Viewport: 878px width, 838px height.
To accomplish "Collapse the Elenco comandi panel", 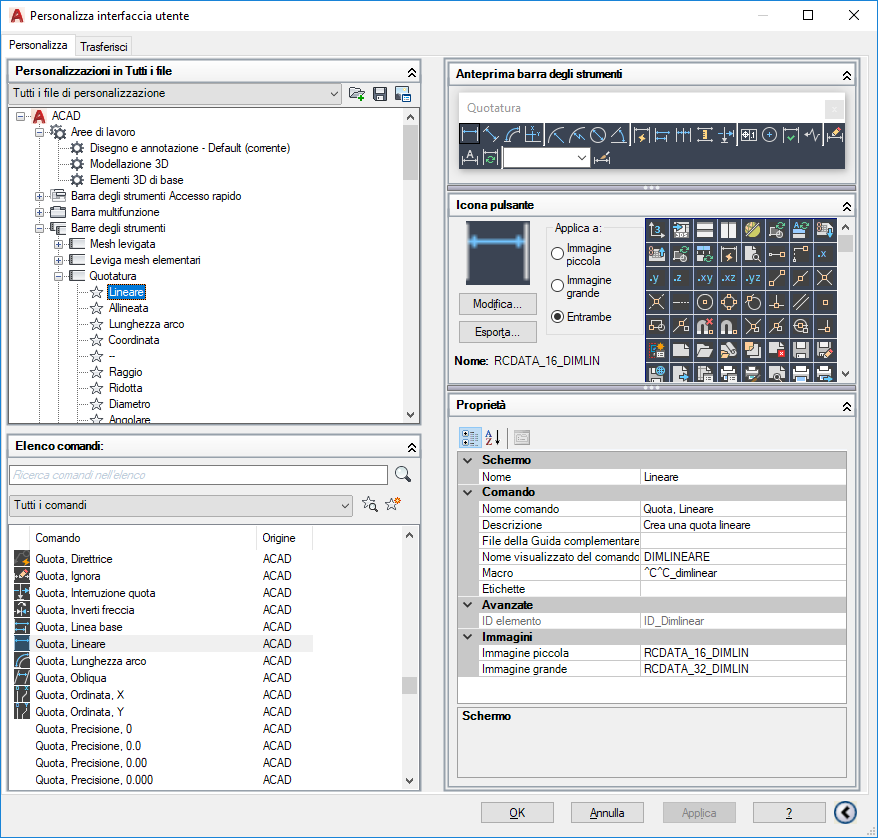I will (412, 447).
